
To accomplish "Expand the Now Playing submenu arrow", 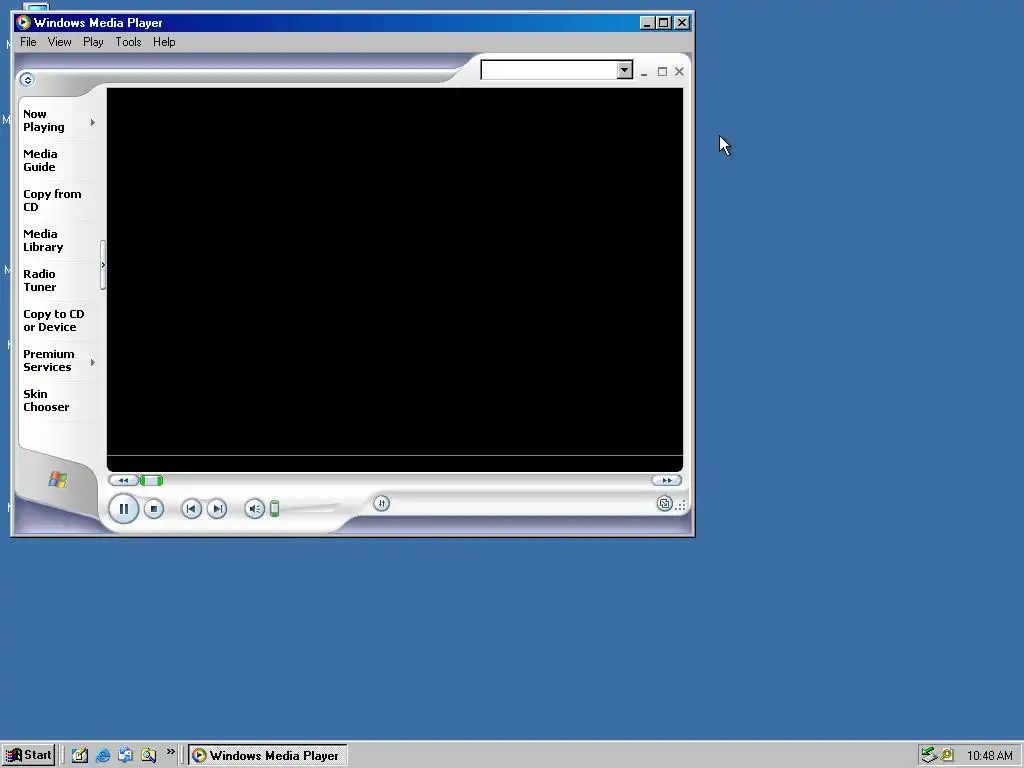I will click(x=93, y=122).
